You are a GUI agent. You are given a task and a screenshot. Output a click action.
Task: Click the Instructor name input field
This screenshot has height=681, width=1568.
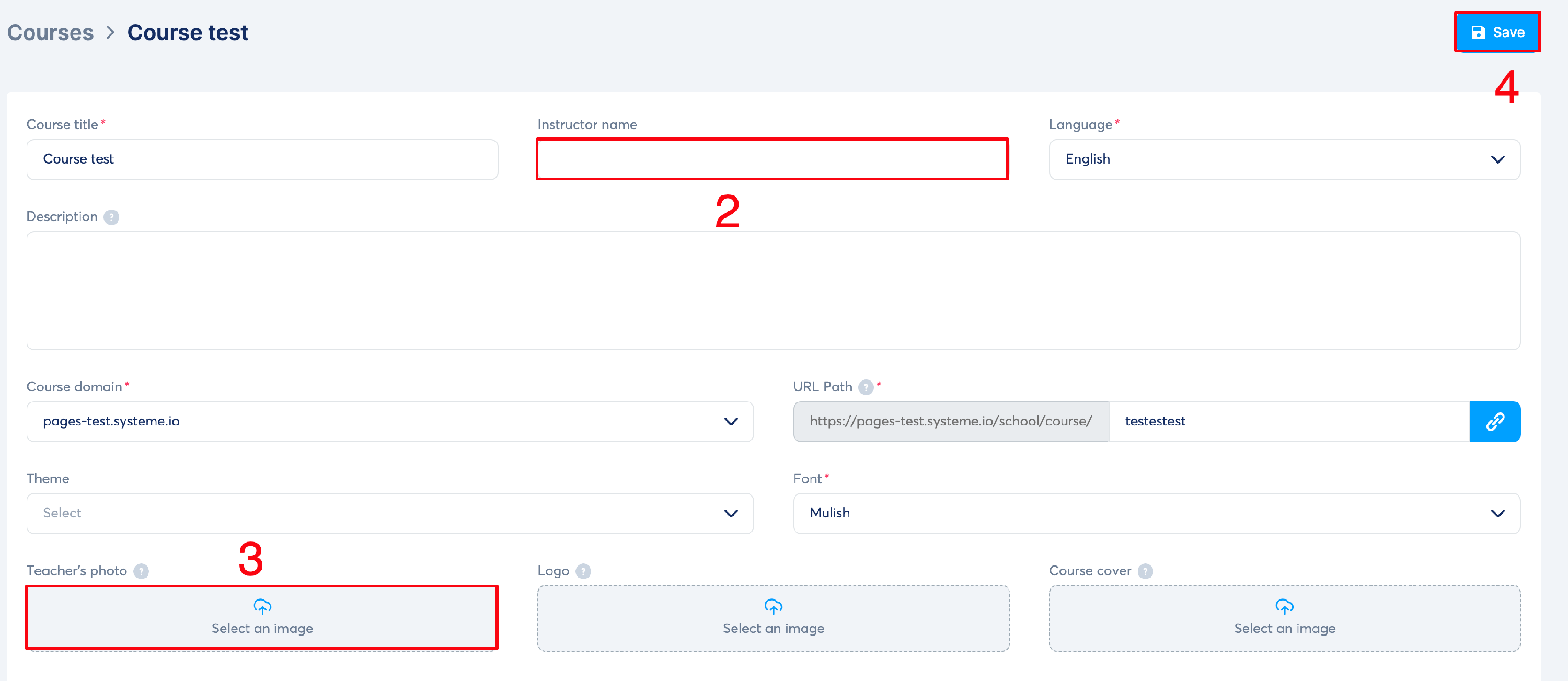772,159
